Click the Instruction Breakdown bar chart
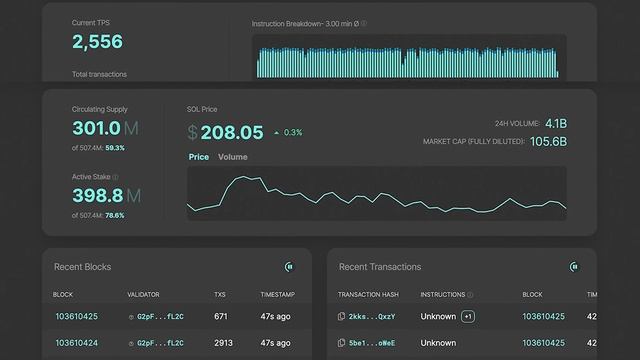640x360 pixels. coord(409,57)
